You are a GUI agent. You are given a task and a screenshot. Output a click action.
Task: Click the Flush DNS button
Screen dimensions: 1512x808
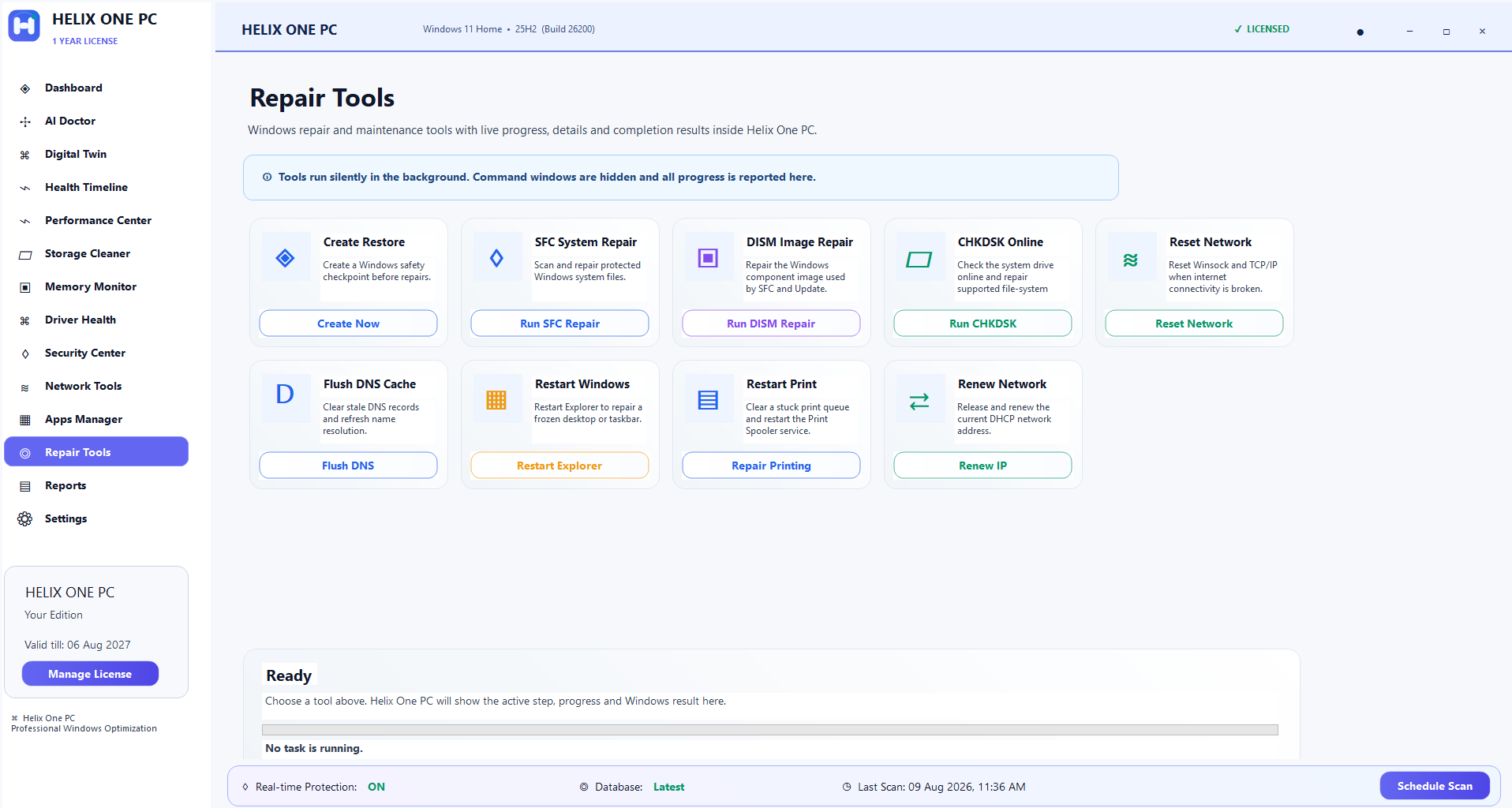point(348,466)
